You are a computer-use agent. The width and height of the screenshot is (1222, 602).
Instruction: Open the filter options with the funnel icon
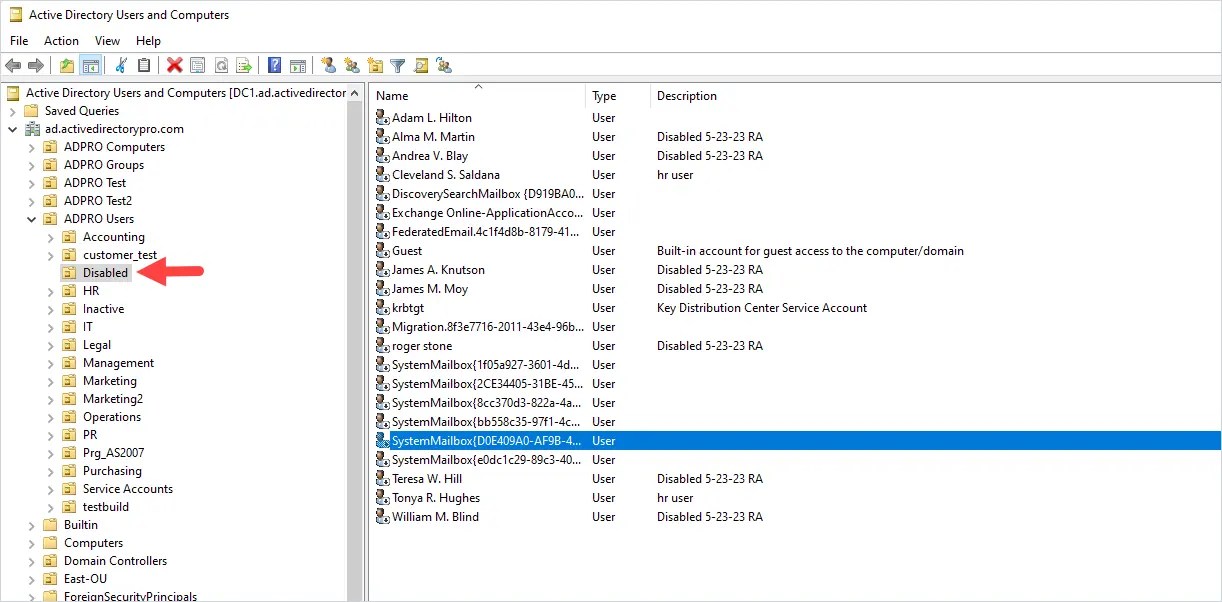point(397,64)
